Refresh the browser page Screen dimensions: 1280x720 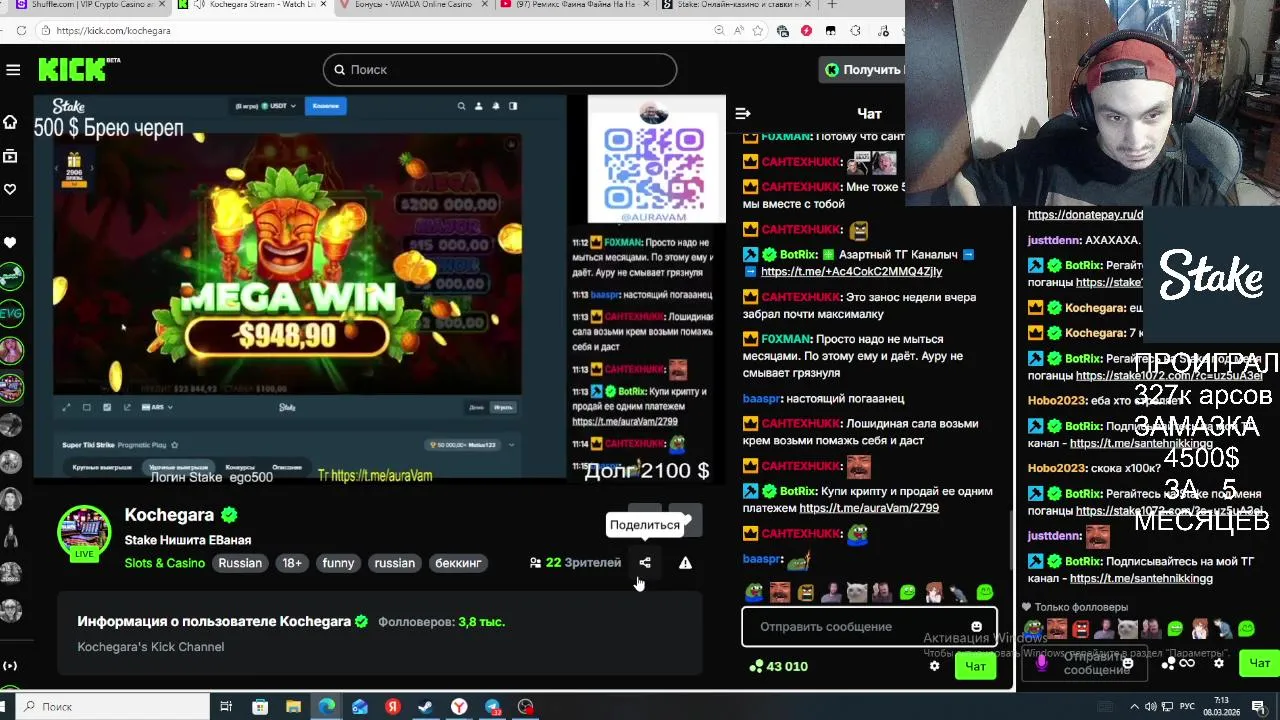coord(21,31)
